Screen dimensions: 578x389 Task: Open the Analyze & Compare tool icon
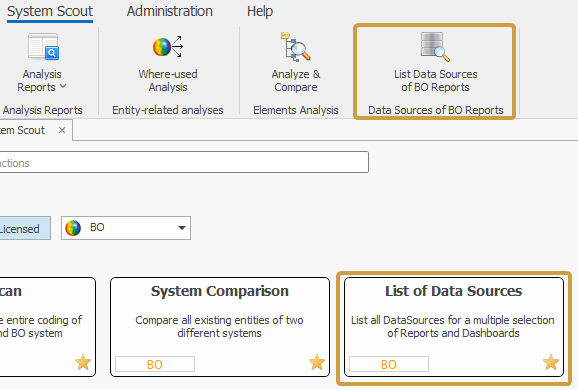pos(296,46)
